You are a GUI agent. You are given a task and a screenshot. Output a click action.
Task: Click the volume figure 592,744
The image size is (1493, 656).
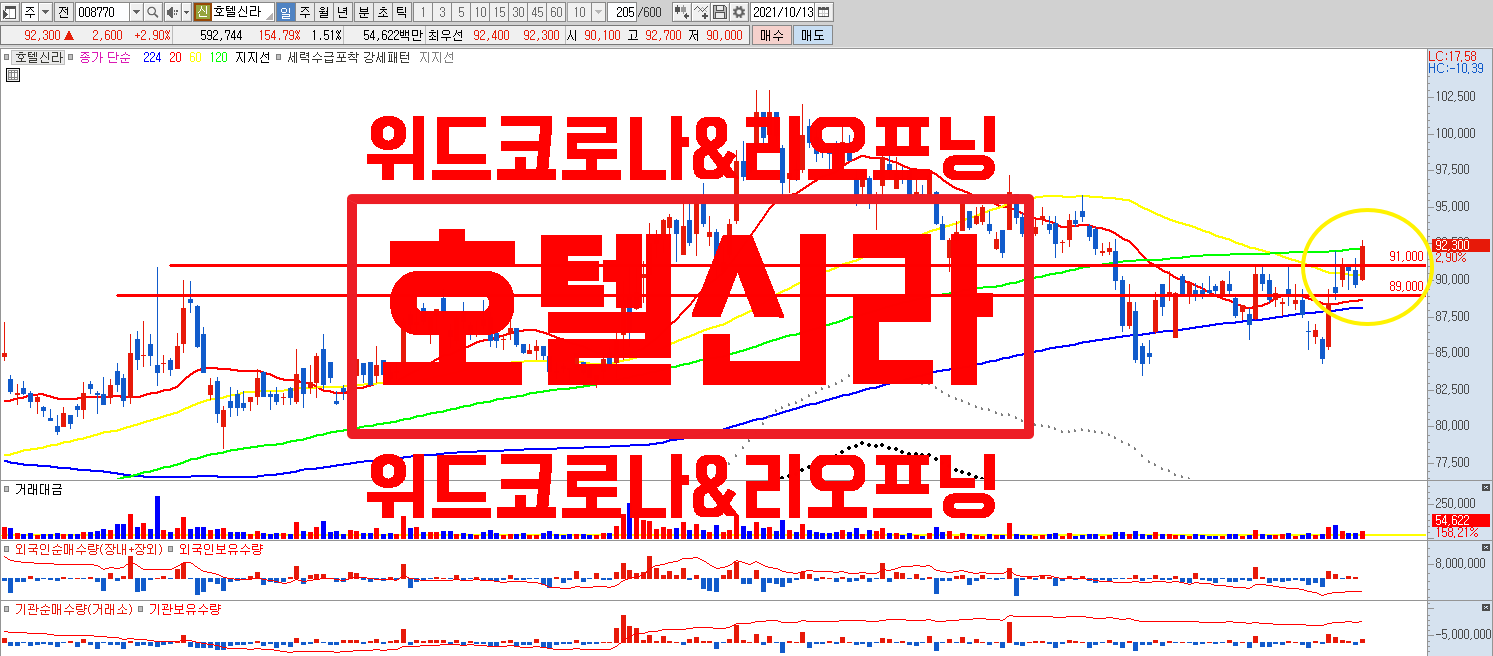click(221, 35)
